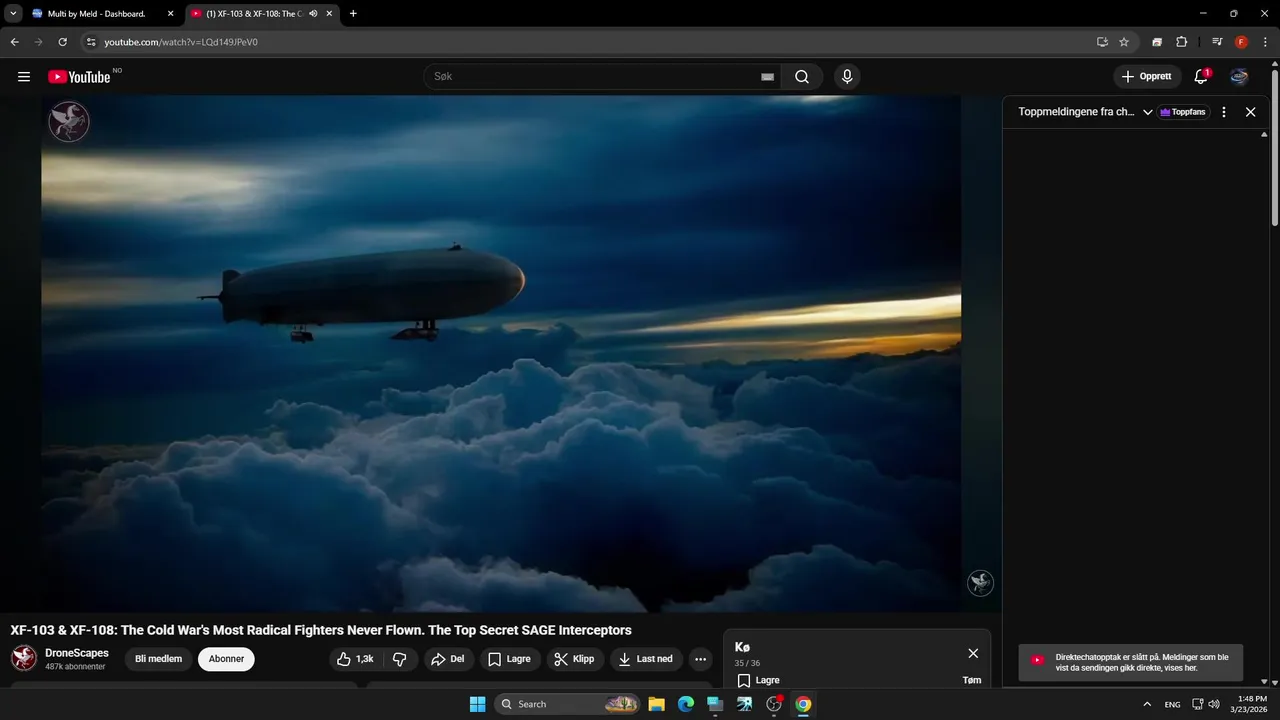The height and width of the screenshot is (720, 1280).
Task: Clear the queue with Tøm
Action: 972,680
